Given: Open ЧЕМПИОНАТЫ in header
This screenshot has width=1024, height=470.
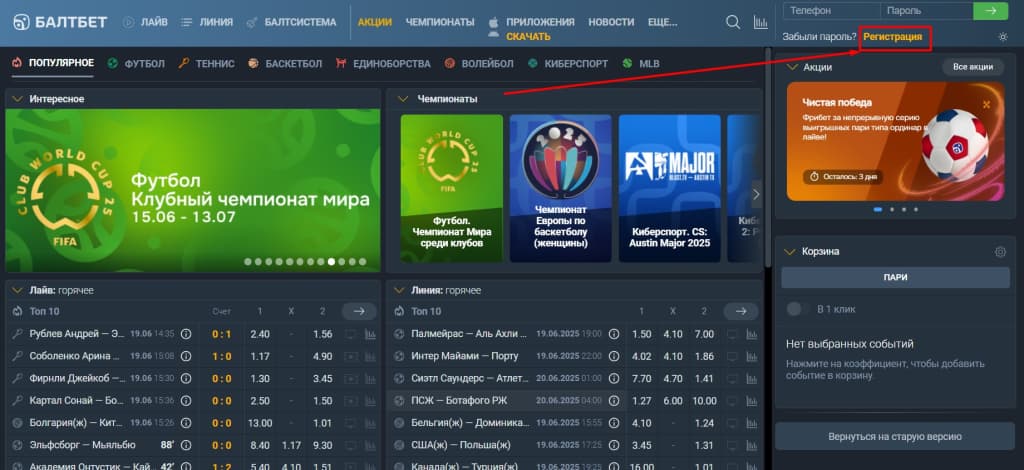Looking at the screenshot, I should (x=440, y=22).
